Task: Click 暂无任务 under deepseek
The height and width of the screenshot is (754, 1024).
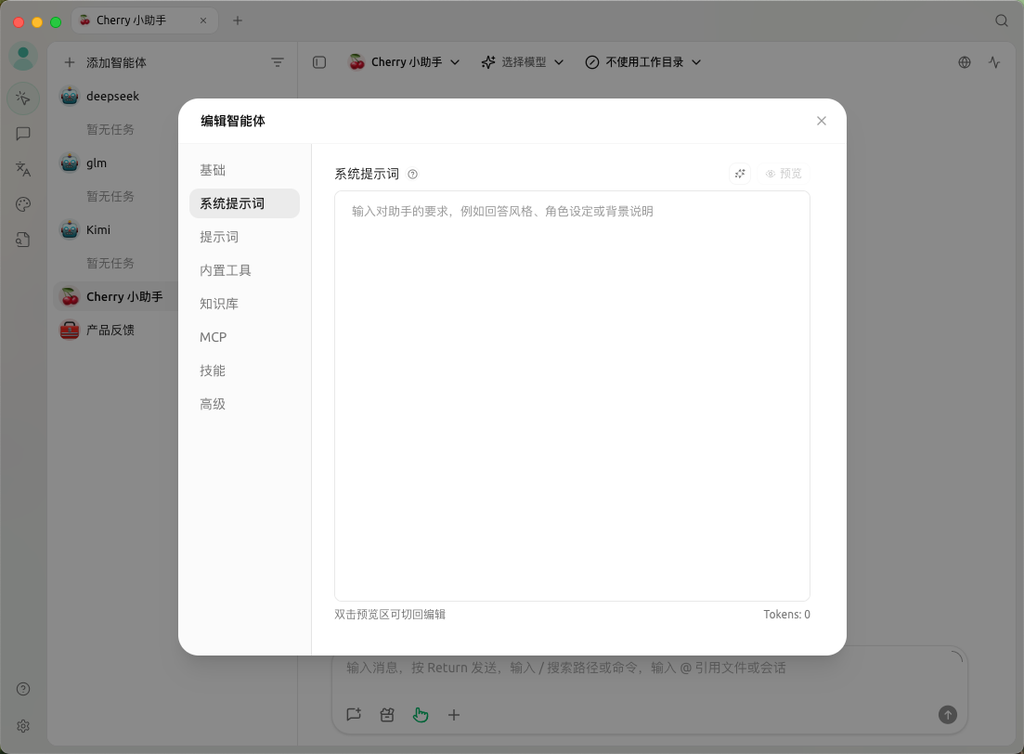Action: click(x=110, y=130)
